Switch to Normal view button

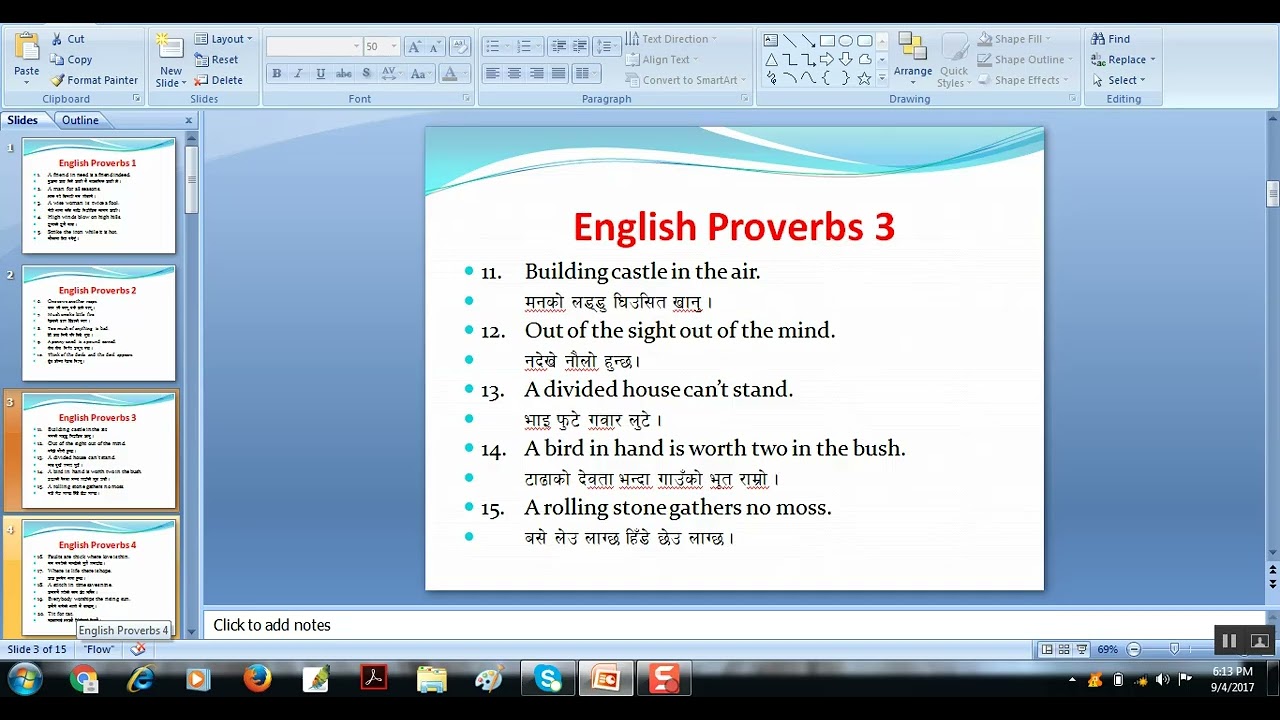tap(1047, 649)
